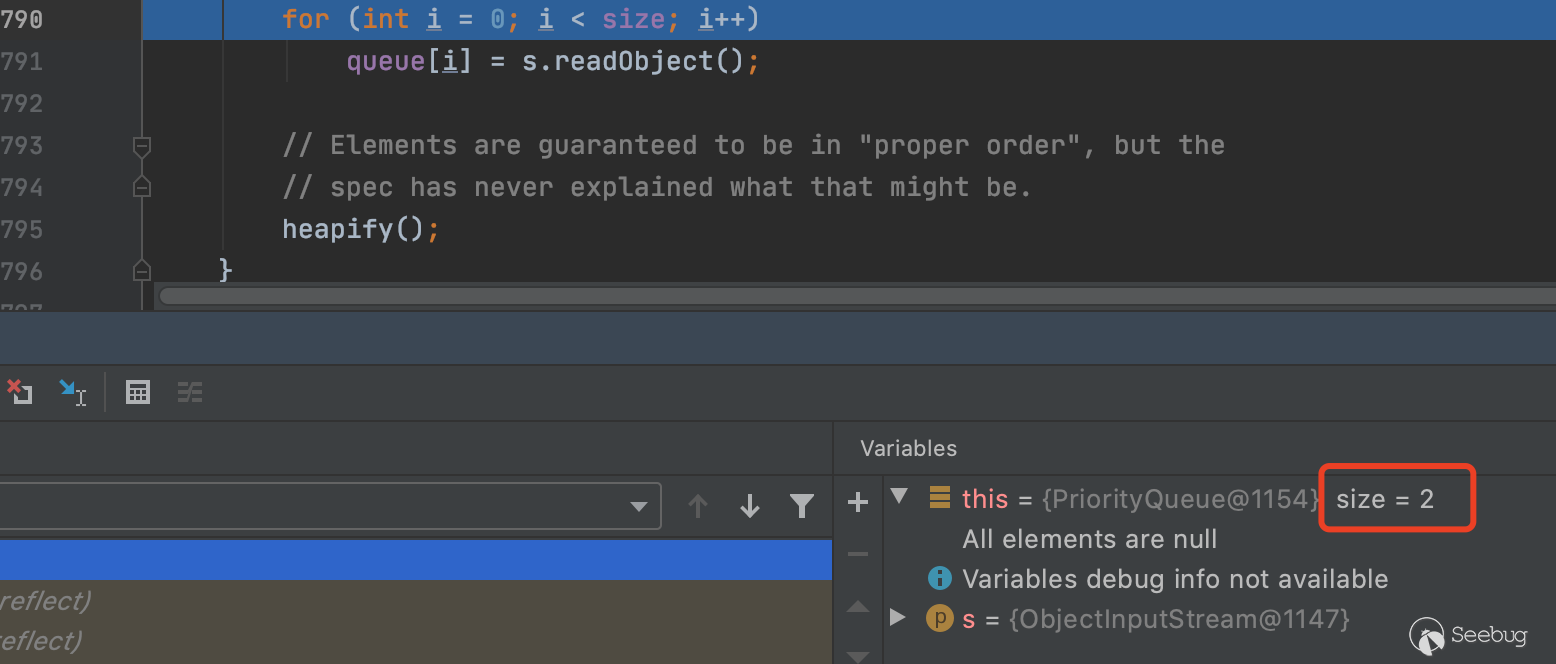The height and width of the screenshot is (664, 1556).
Task: Toggle the fold marker on line 794
Action: point(142,187)
